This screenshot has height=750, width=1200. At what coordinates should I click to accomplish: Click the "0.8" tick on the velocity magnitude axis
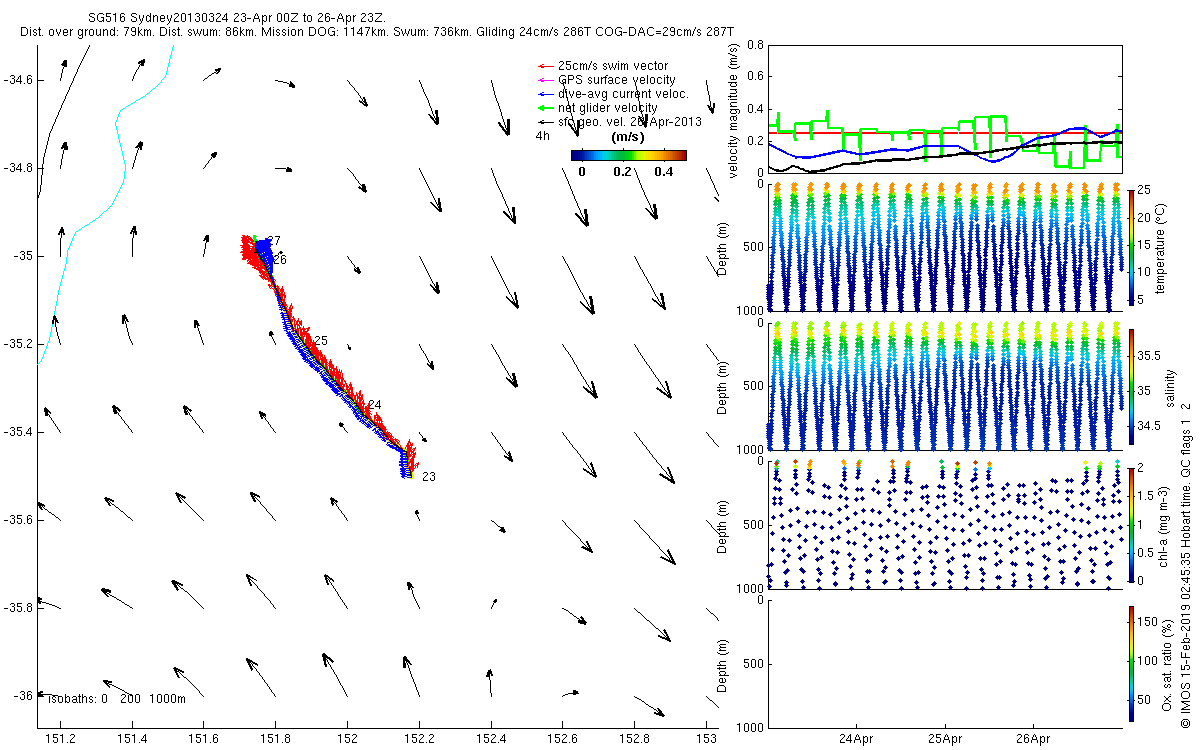pyautogui.click(x=754, y=45)
